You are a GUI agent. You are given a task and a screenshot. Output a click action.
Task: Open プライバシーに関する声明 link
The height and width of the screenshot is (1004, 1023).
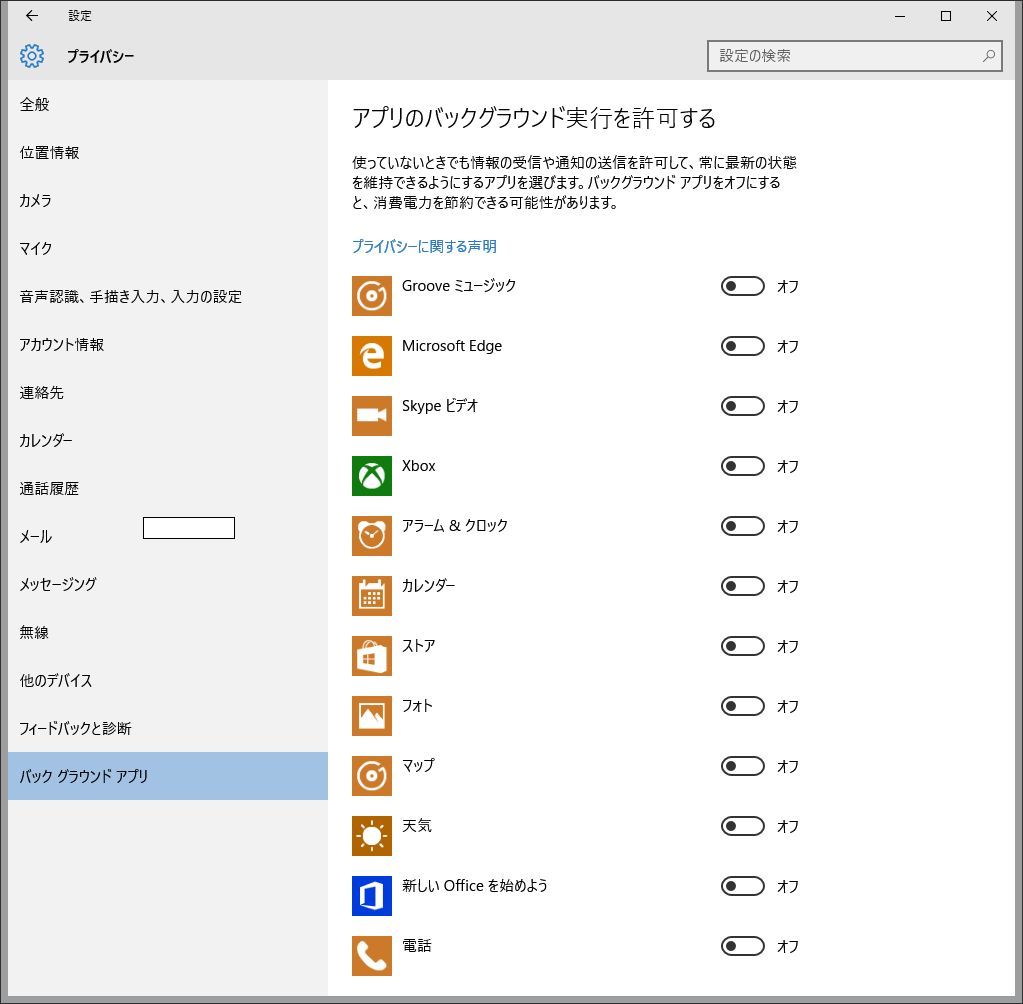tap(424, 247)
